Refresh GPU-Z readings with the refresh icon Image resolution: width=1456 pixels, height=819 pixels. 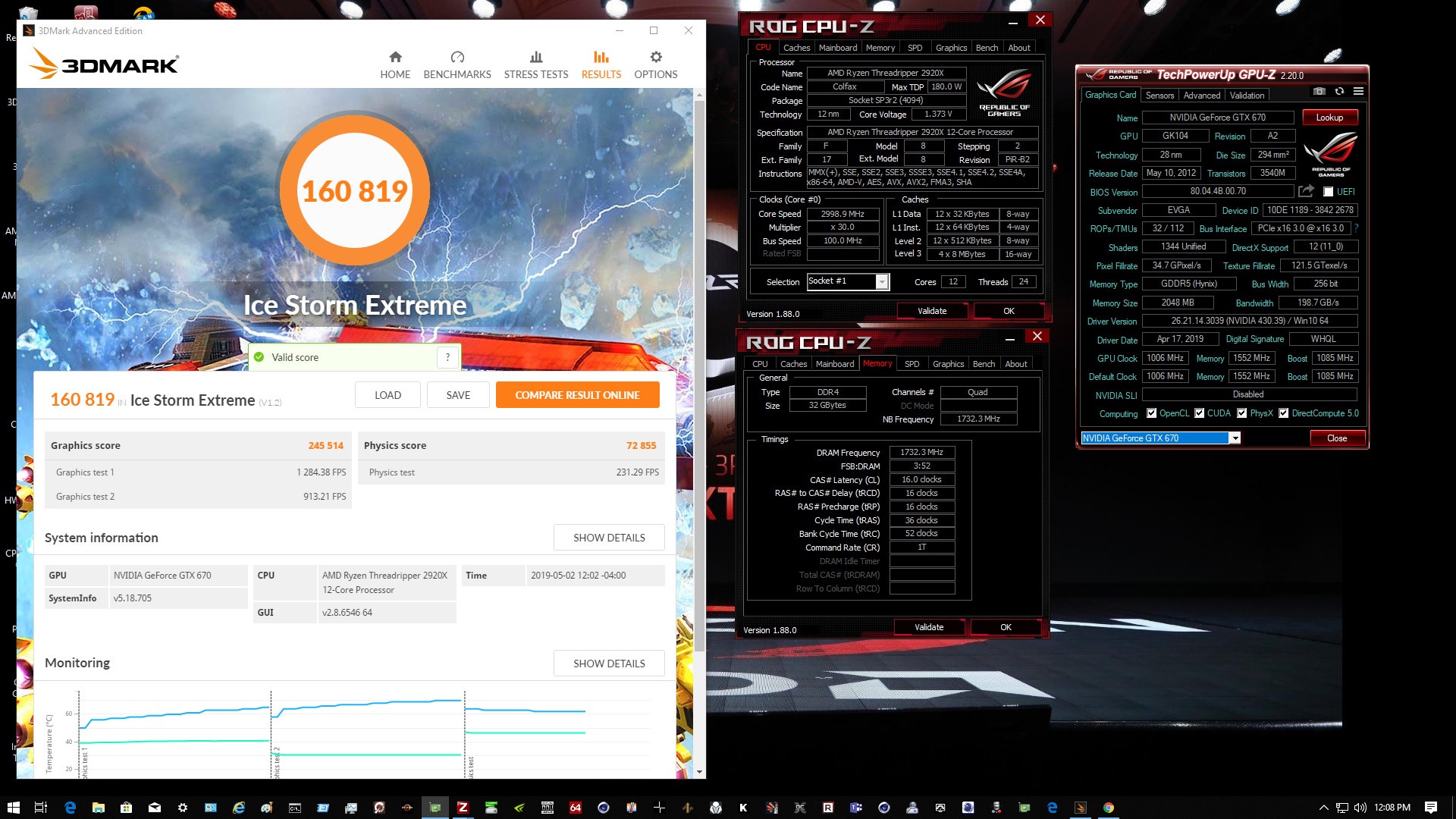(1339, 91)
